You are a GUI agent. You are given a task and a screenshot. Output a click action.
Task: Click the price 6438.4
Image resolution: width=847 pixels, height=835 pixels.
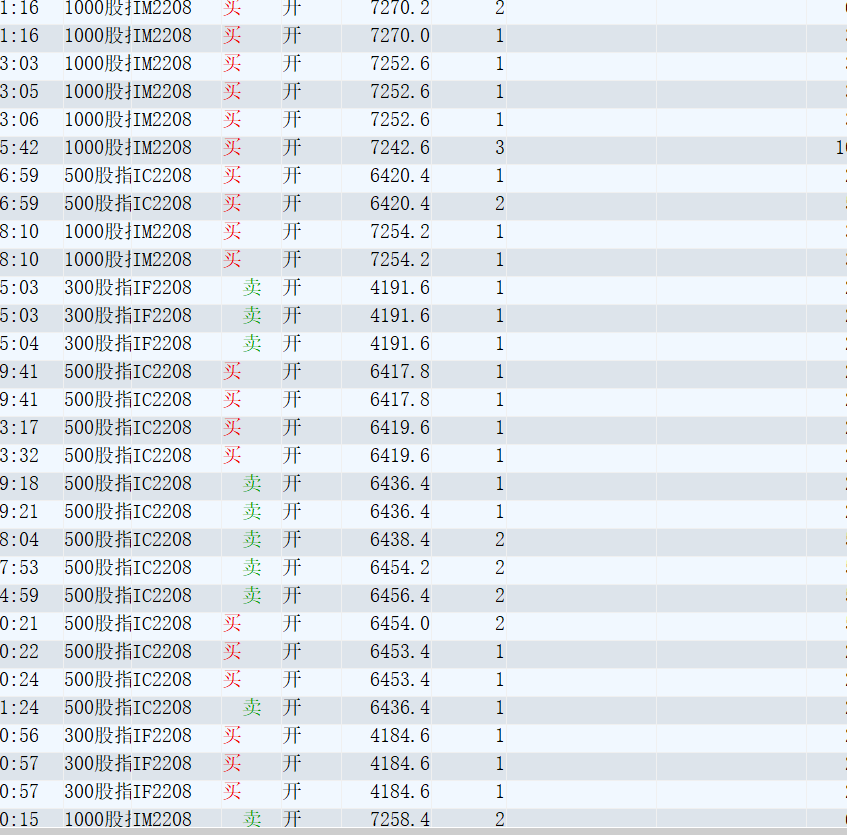pyautogui.click(x=400, y=540)
